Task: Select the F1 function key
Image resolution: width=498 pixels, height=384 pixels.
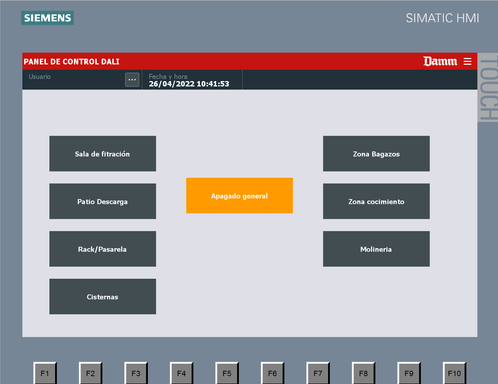Action: tap(45, 373)
